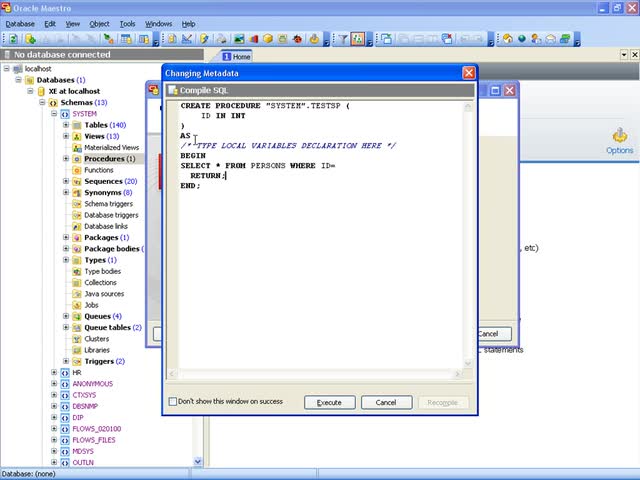640x480 pixels.
Task: Open the visual query designer ruler icon
Action: 187,39
